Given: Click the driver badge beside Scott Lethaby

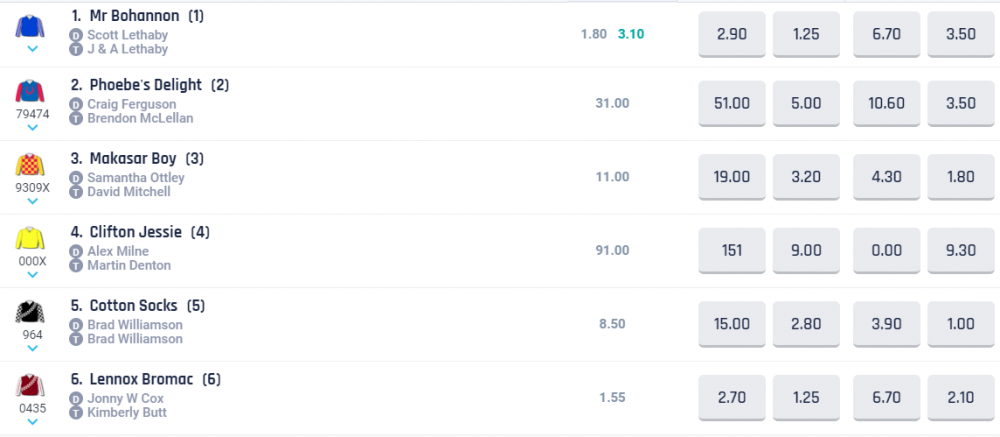Looking at the screenshot, I should [x=76, y=35].
